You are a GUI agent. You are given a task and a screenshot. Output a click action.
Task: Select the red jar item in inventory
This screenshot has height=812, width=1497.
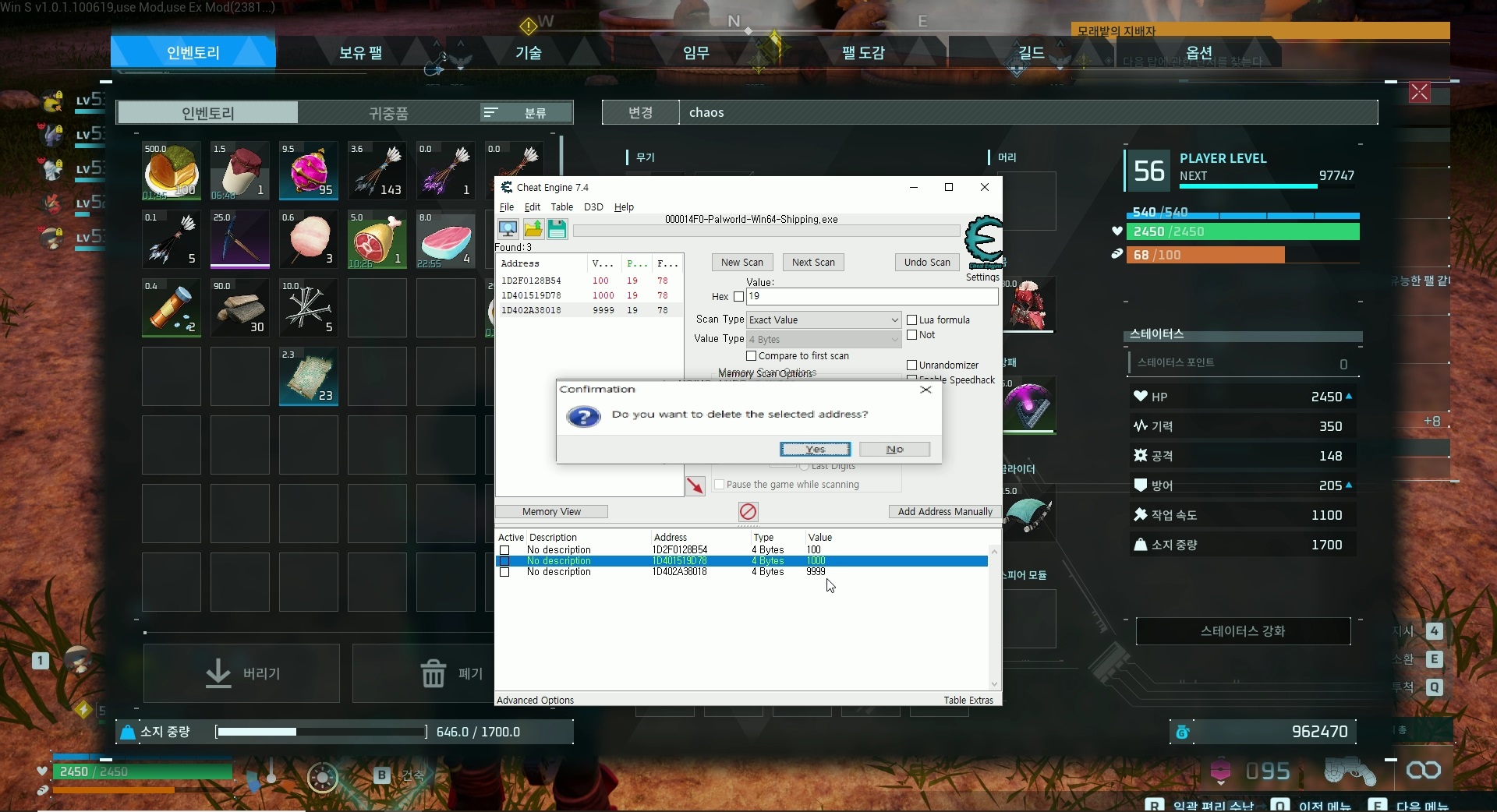click(x=240, y=171)
